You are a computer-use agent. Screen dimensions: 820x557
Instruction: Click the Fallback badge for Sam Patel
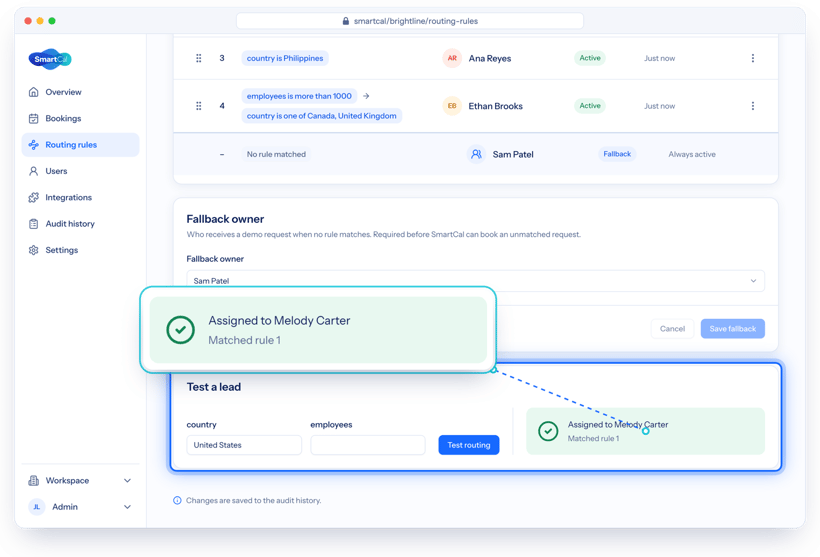[617, 154]
